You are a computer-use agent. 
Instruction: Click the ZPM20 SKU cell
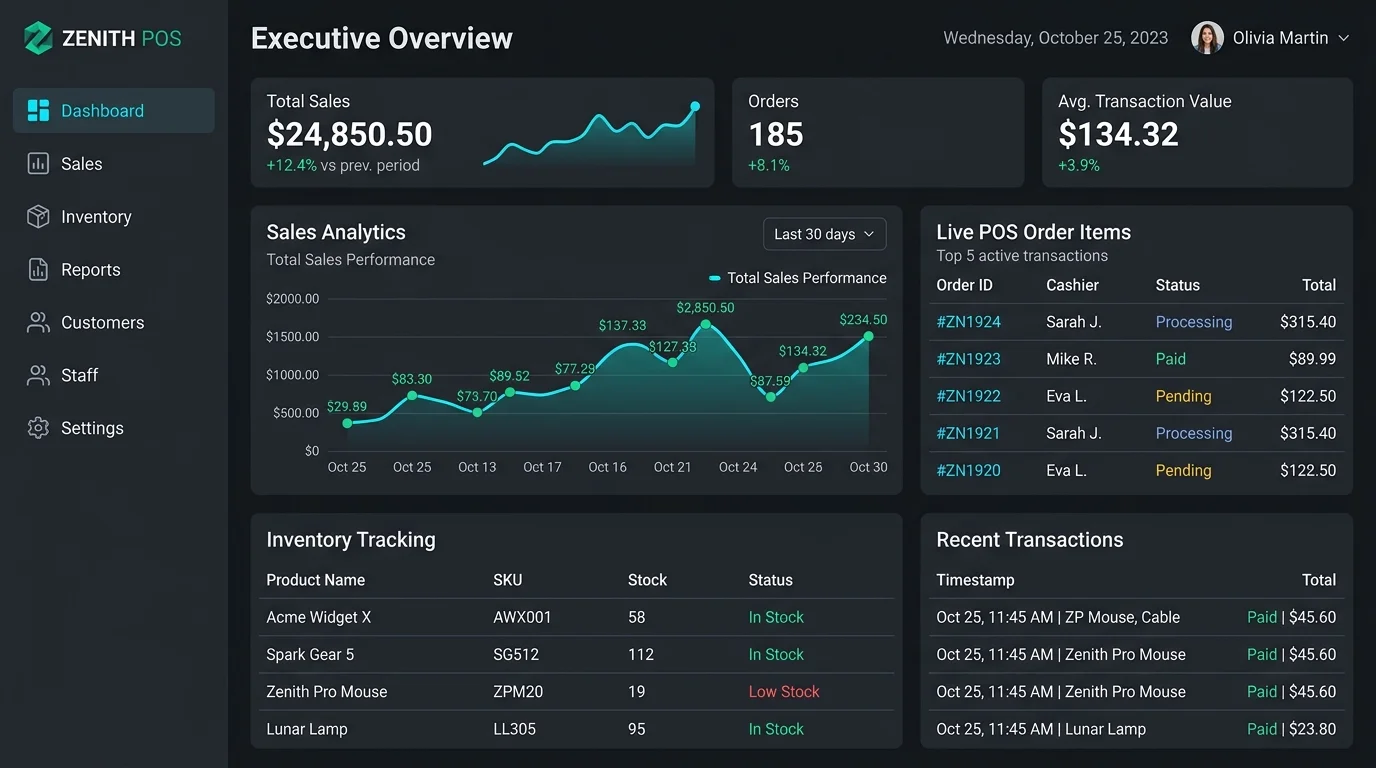pyautogui.click(x=518, y=692)
